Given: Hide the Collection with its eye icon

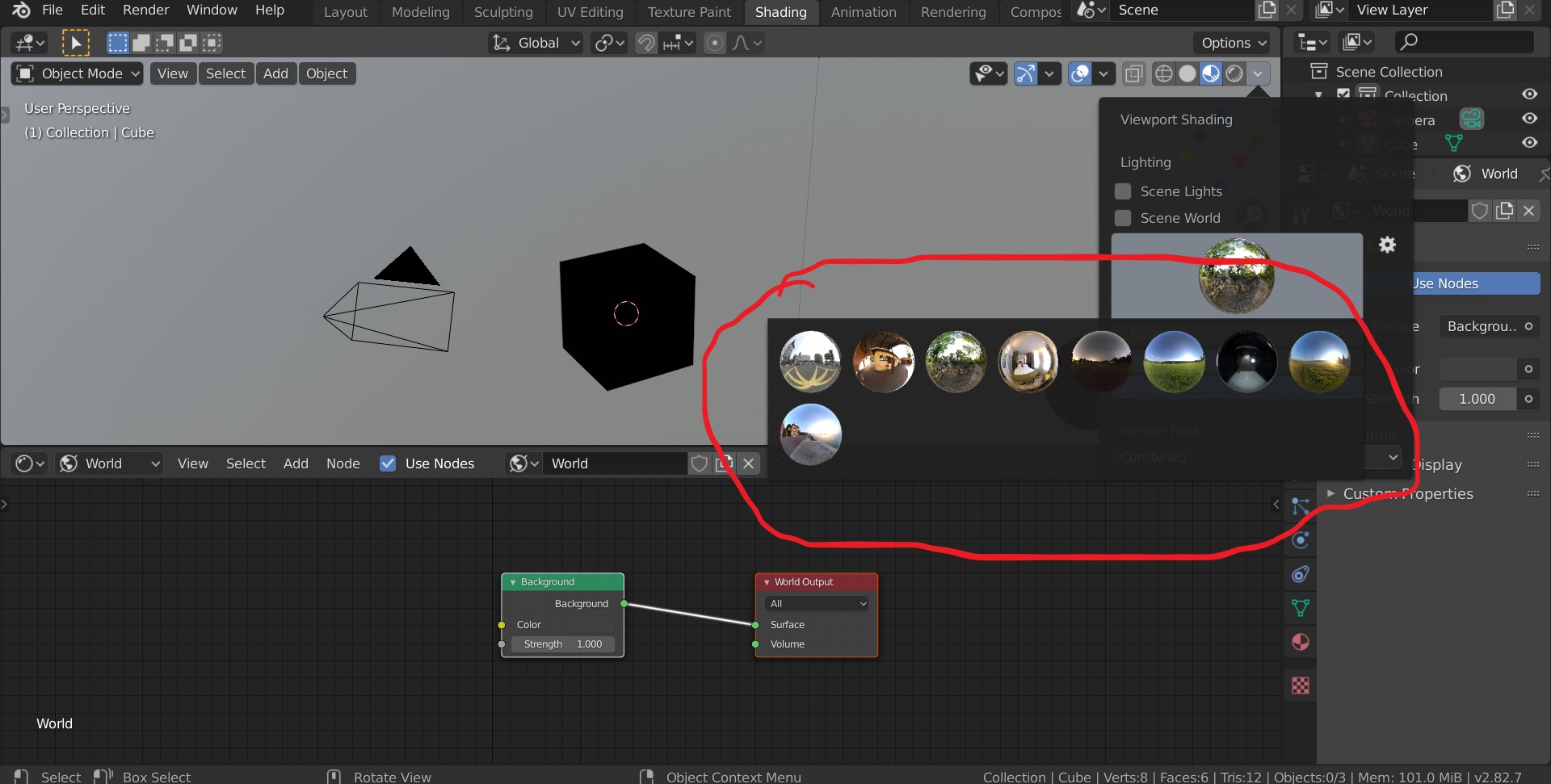Looking at the screenshot, I should [x=1529, y=94].
